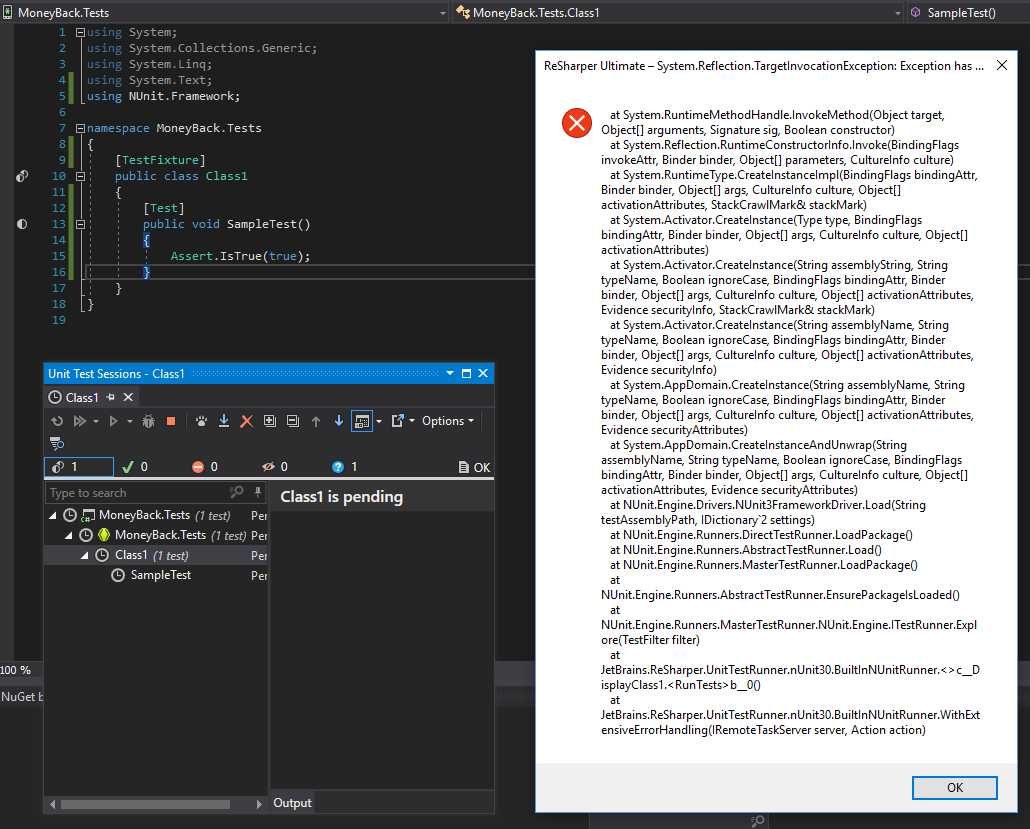The width and height of the screenshot is (1030, 829).
Task: Collapse the MoneyBack.Tests project node
Action: (69, 536)
